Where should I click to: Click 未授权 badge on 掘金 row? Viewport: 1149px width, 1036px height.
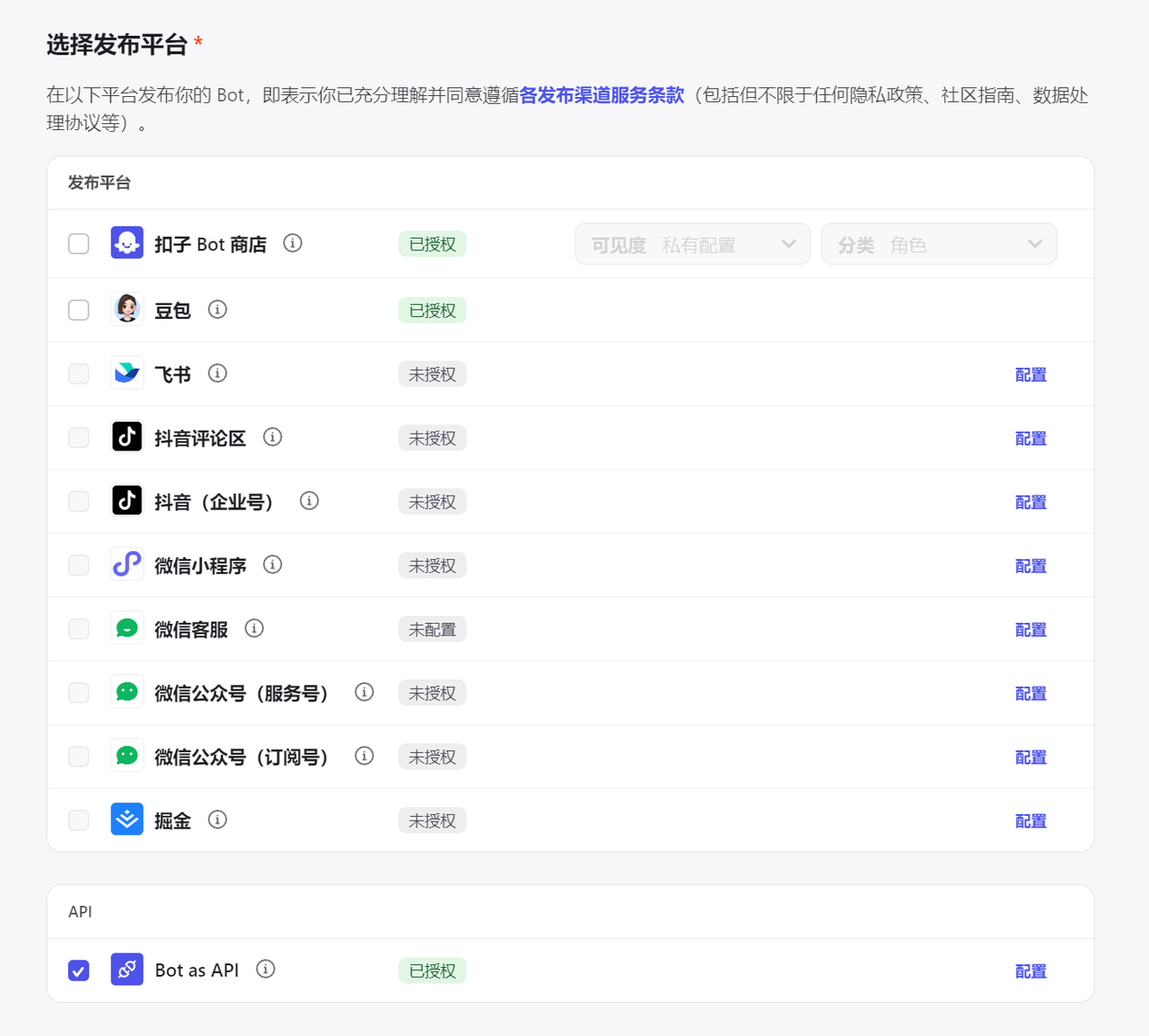(433, 821)
